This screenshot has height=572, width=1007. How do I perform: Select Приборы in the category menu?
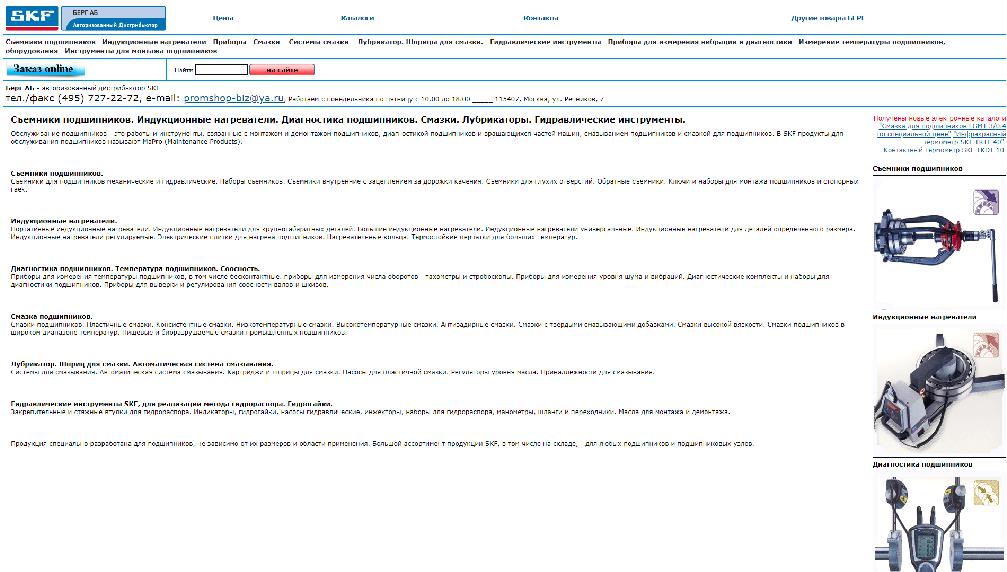230,42
